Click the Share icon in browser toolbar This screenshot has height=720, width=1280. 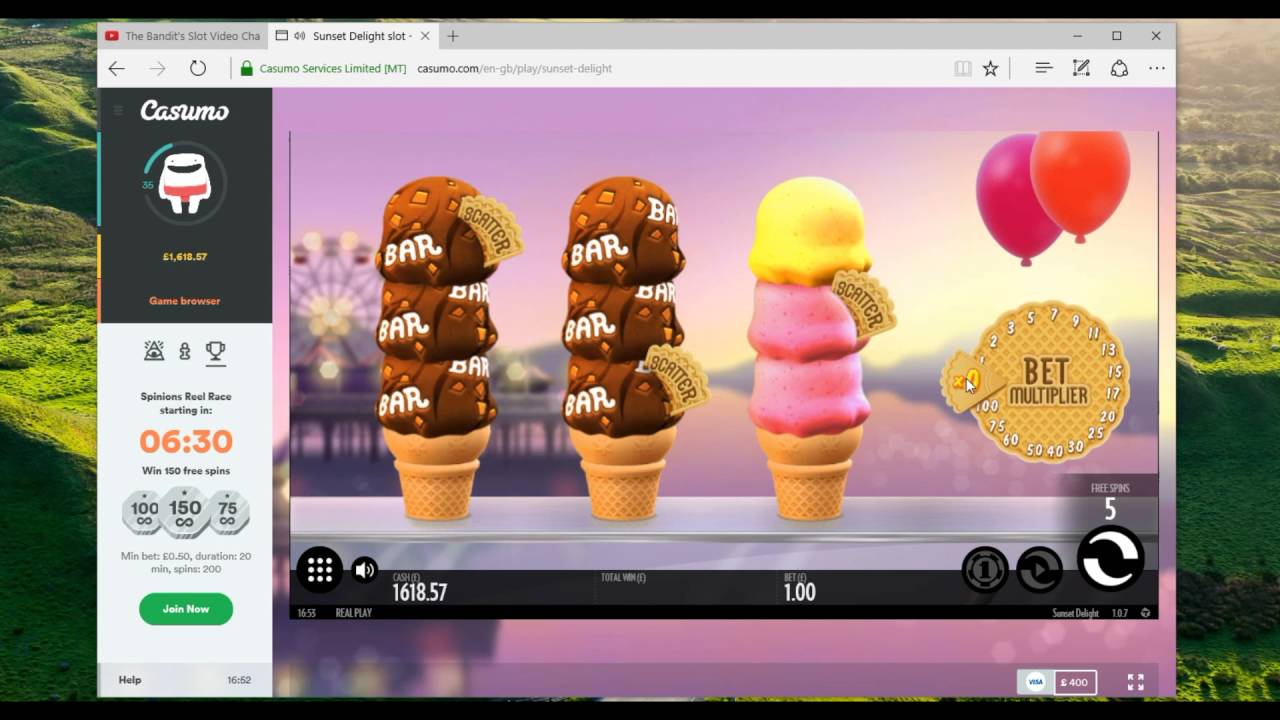[x=1119, y=68]
